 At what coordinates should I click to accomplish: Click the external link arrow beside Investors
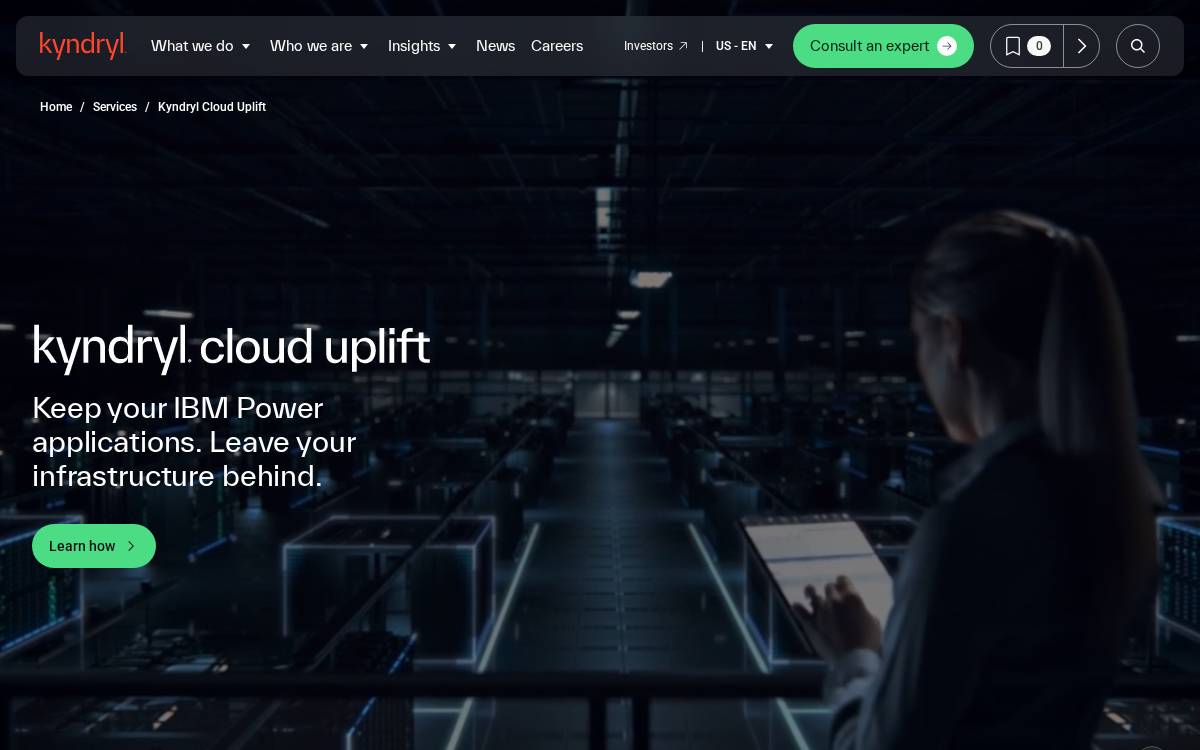[x=683, y=46]
